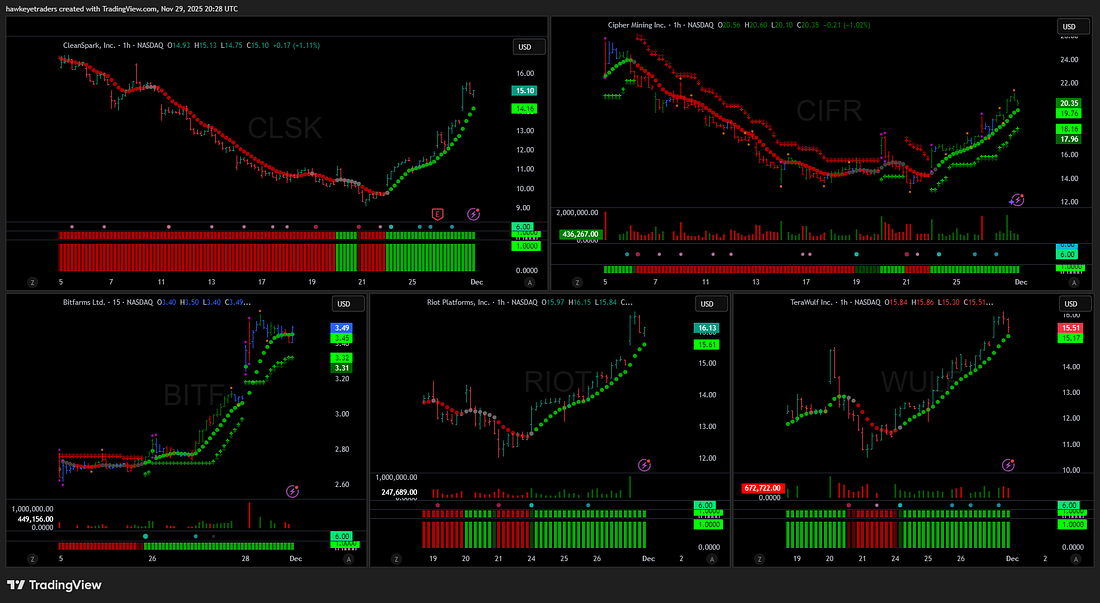
Task: Toggle auto-scale 'A' on CIFR chart
Action: tap(1074, 283)
